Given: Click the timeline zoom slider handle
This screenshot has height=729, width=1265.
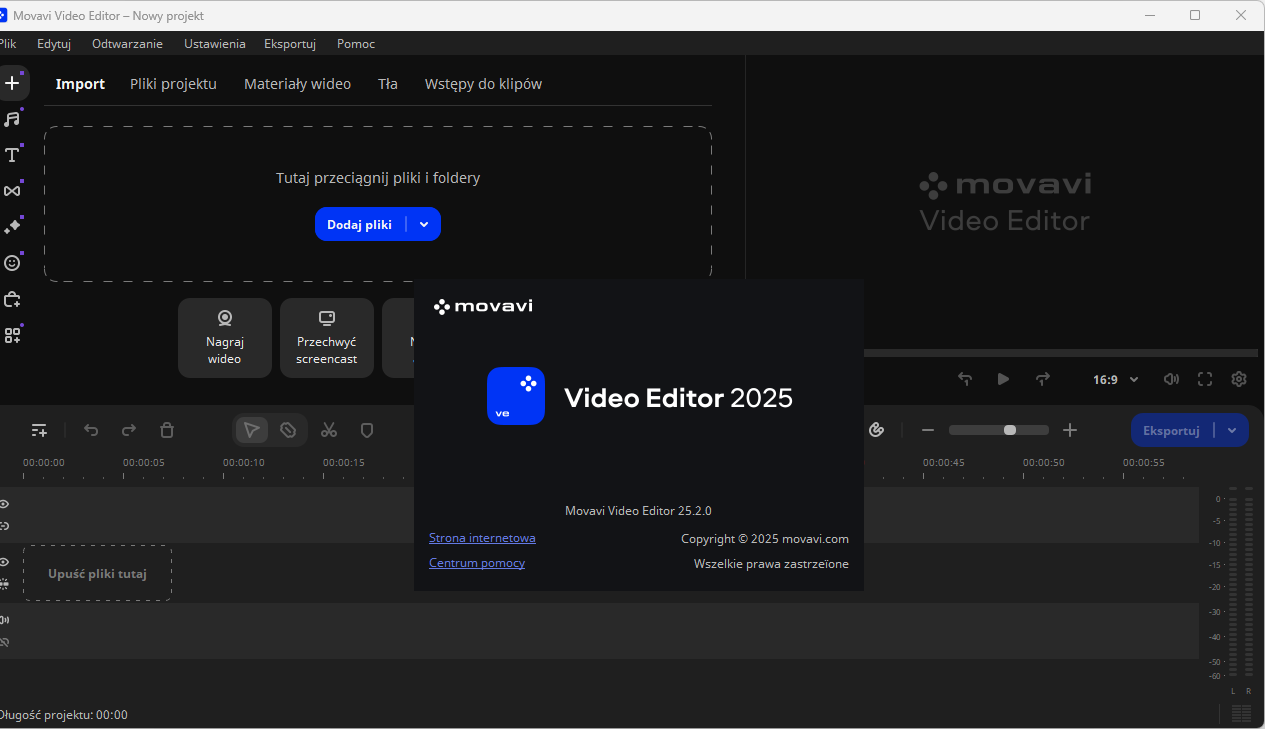Looking at the screenshot, I should click(1010, 430).
